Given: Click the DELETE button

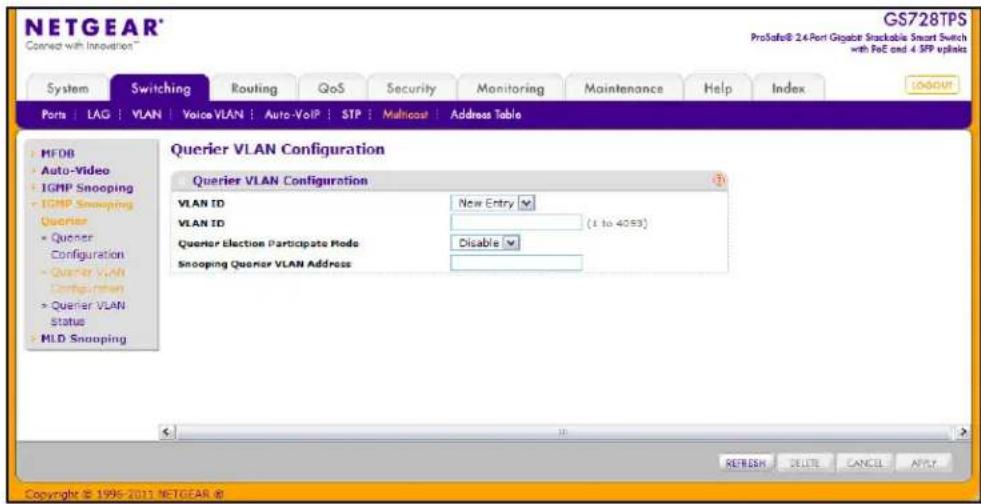Looking at the screenshot, I should pyautogui.click(x=805, y=463).
